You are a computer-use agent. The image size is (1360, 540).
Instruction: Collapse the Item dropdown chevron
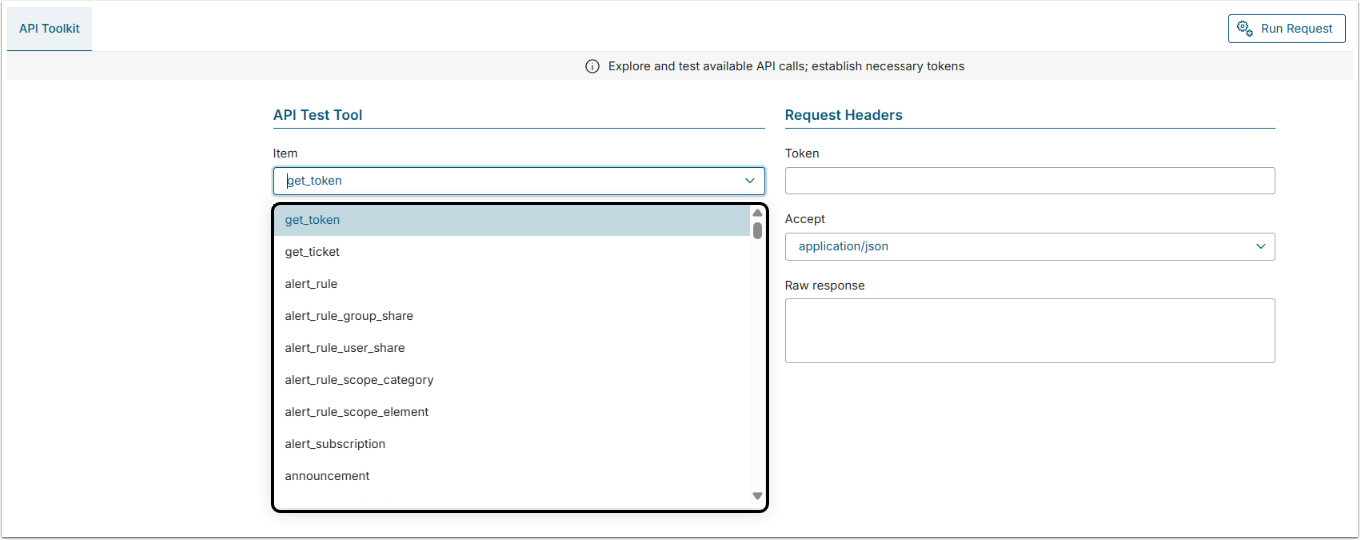point(750,181)
